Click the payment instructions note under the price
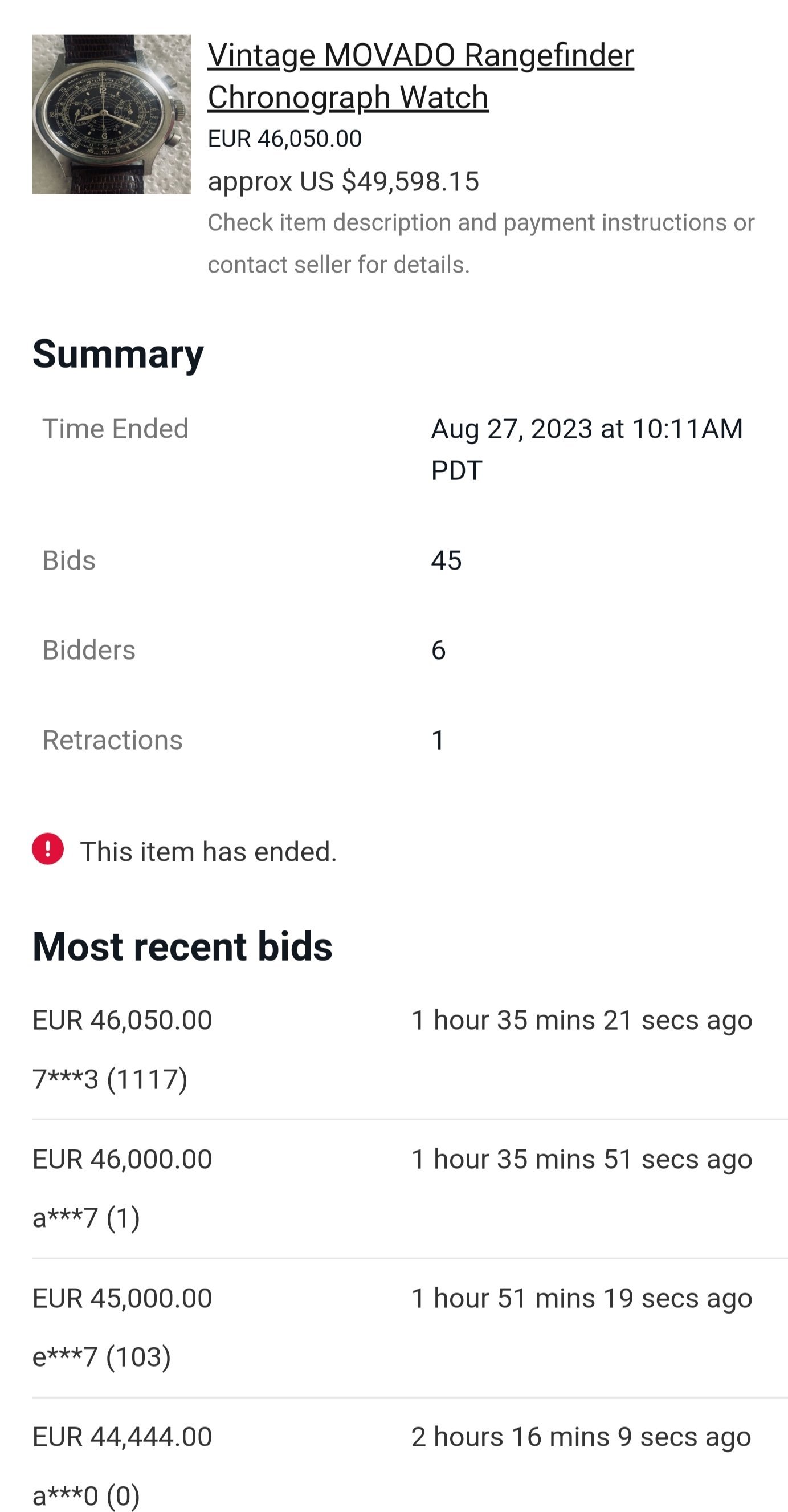Screen dimensions: 788x1512 (x=480, y=243)
